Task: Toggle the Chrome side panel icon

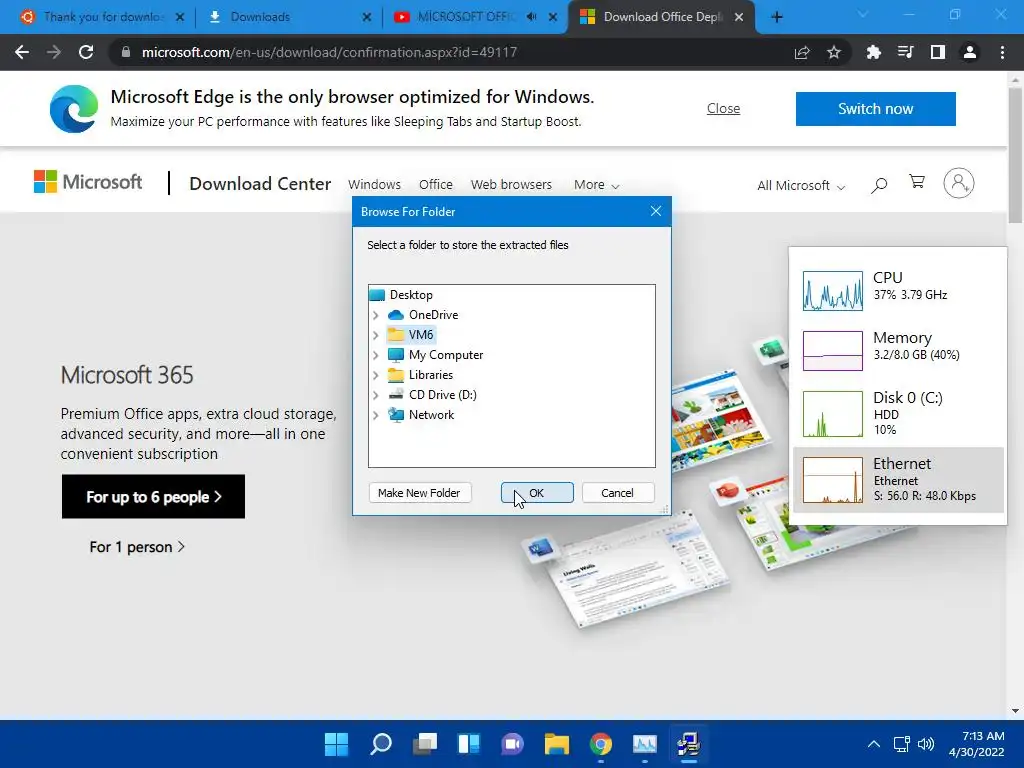Action: click(x=937, y=52)
